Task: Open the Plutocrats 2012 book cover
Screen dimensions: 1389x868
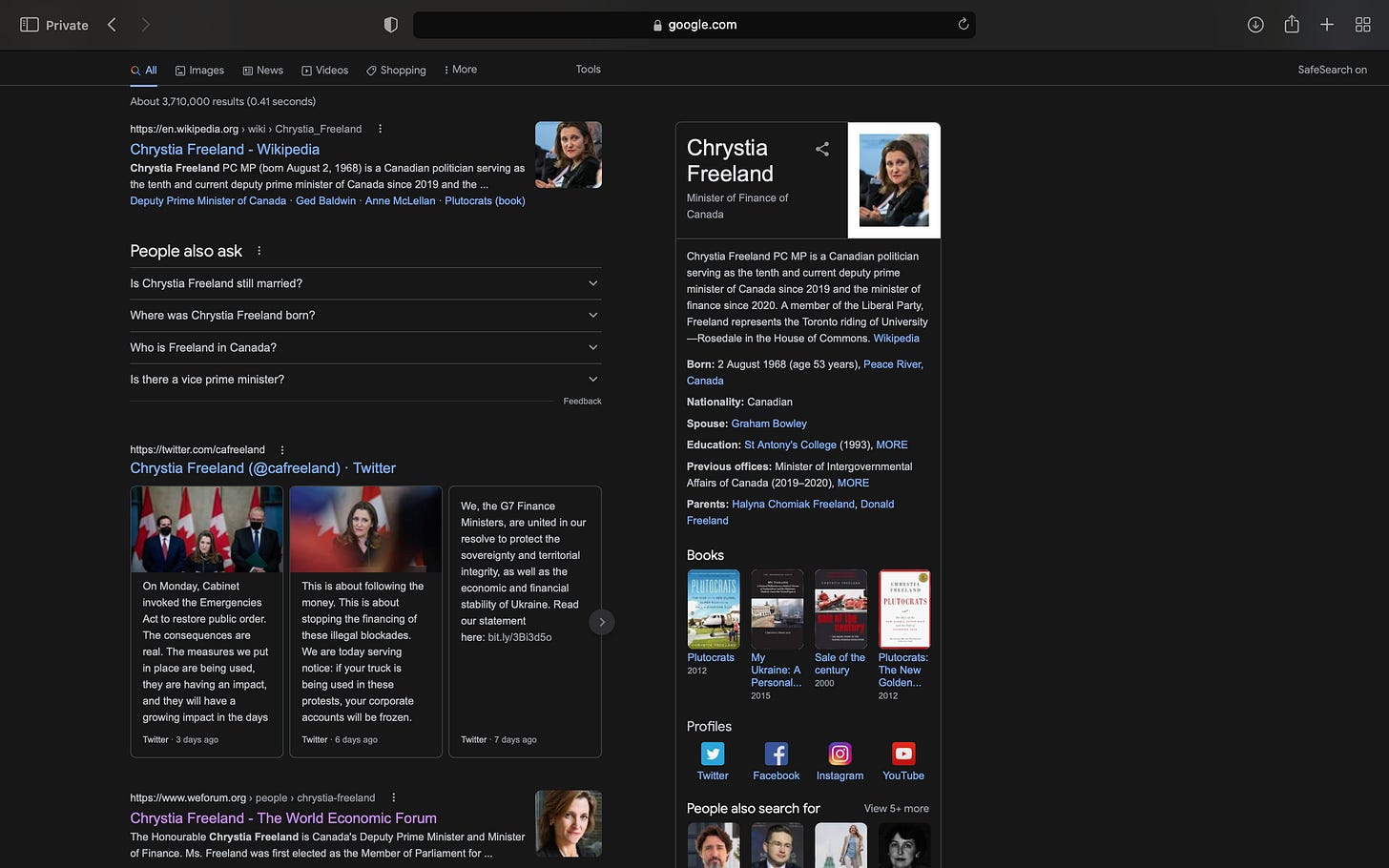Action: pos(714,610)
